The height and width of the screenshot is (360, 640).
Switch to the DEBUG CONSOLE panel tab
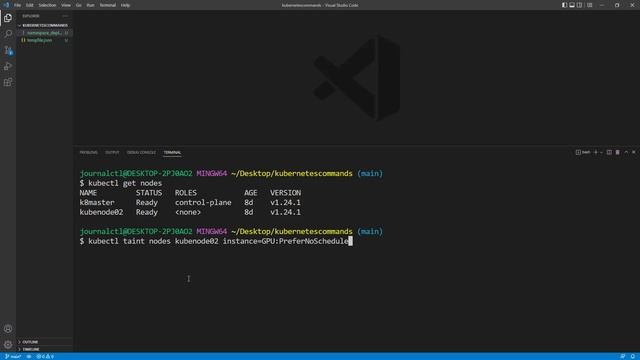click(x=141, y=152)
